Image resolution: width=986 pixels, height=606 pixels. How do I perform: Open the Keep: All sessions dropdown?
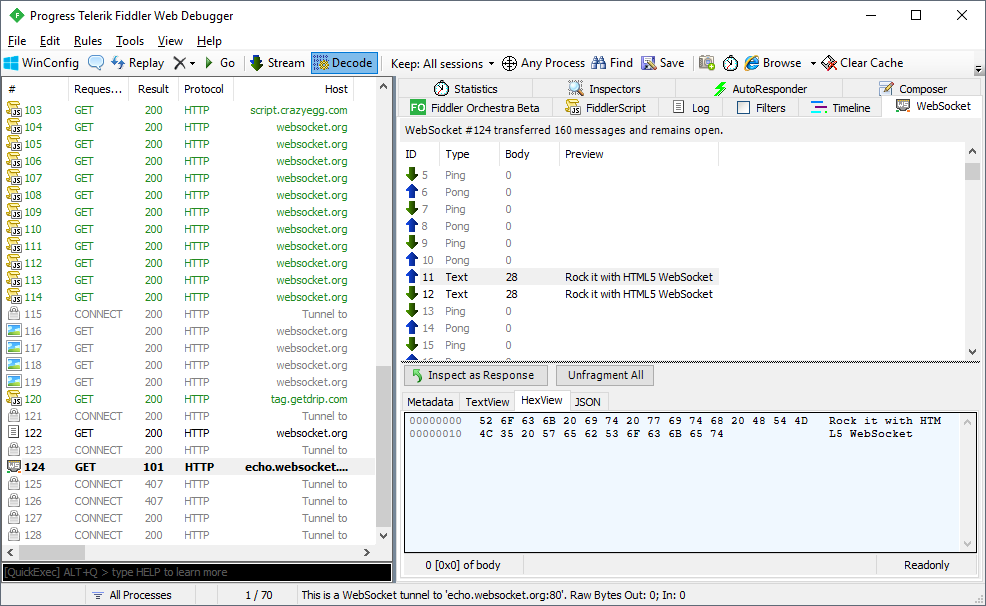coord(442,62)
